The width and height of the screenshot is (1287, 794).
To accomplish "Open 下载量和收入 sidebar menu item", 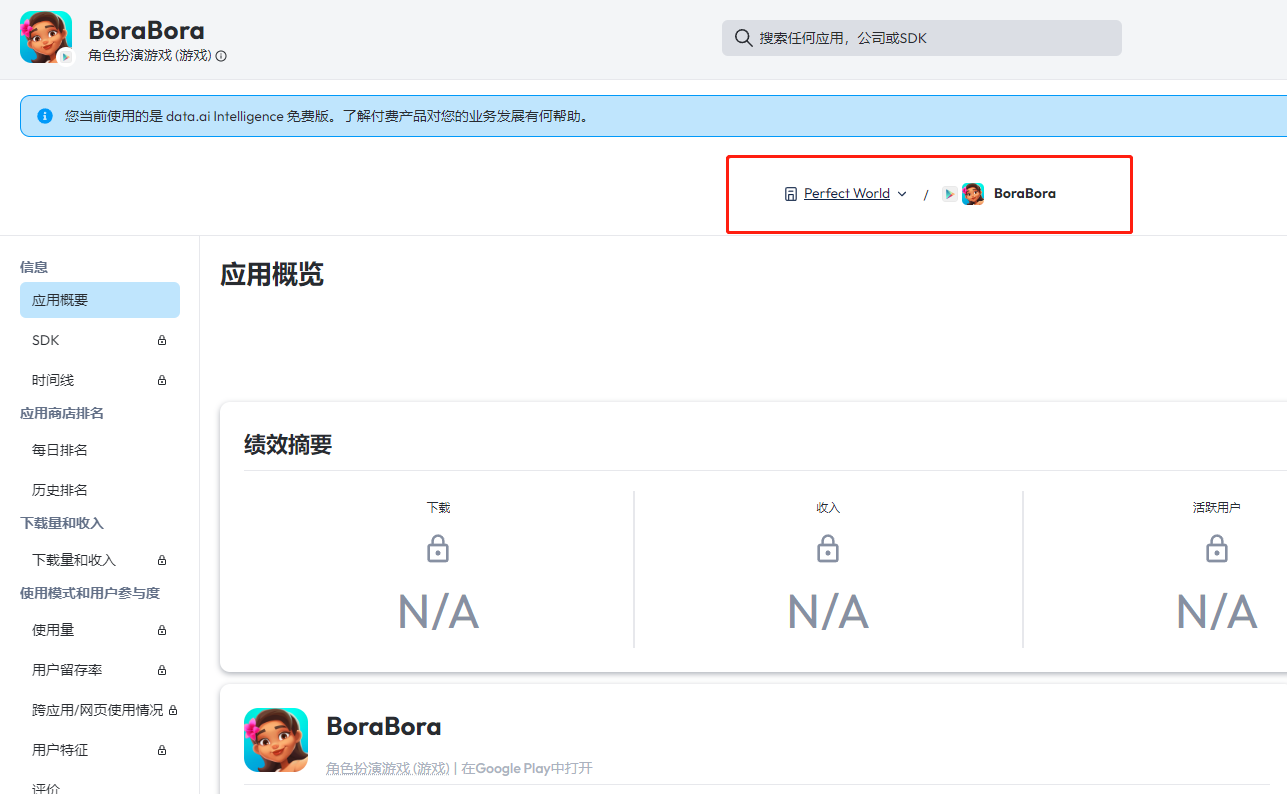I will tap(100, 560).
